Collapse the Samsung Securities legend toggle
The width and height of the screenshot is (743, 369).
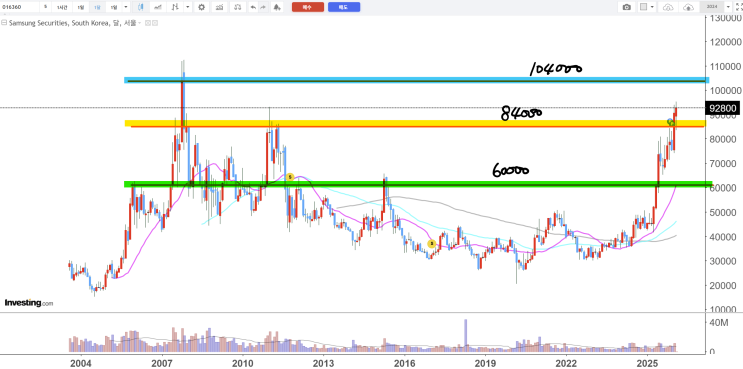(4, 23)
